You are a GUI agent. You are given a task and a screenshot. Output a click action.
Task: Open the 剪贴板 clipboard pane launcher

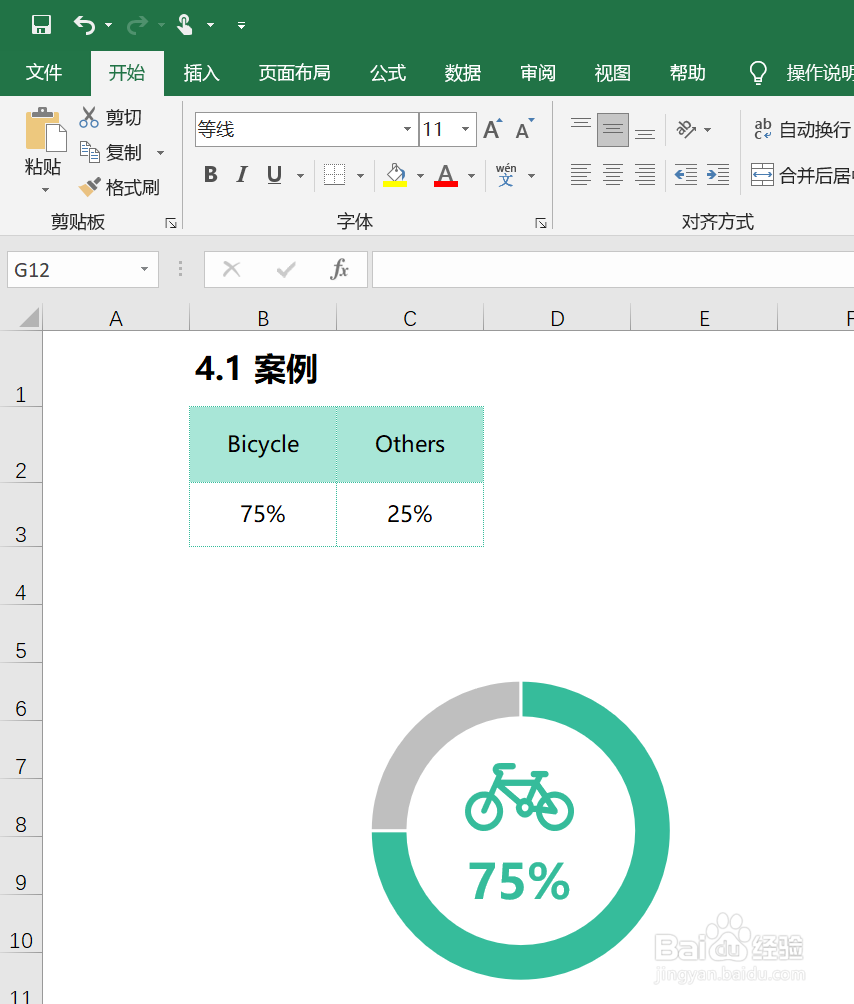click(171, 223)
